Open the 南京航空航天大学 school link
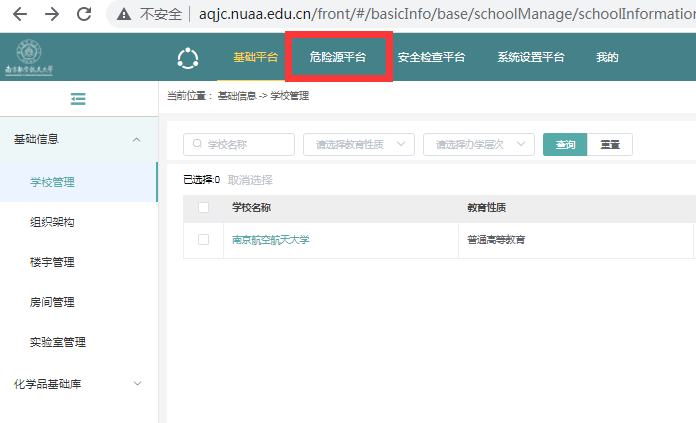The height and width of the screenshot is (423, 696). click(271, 240)
